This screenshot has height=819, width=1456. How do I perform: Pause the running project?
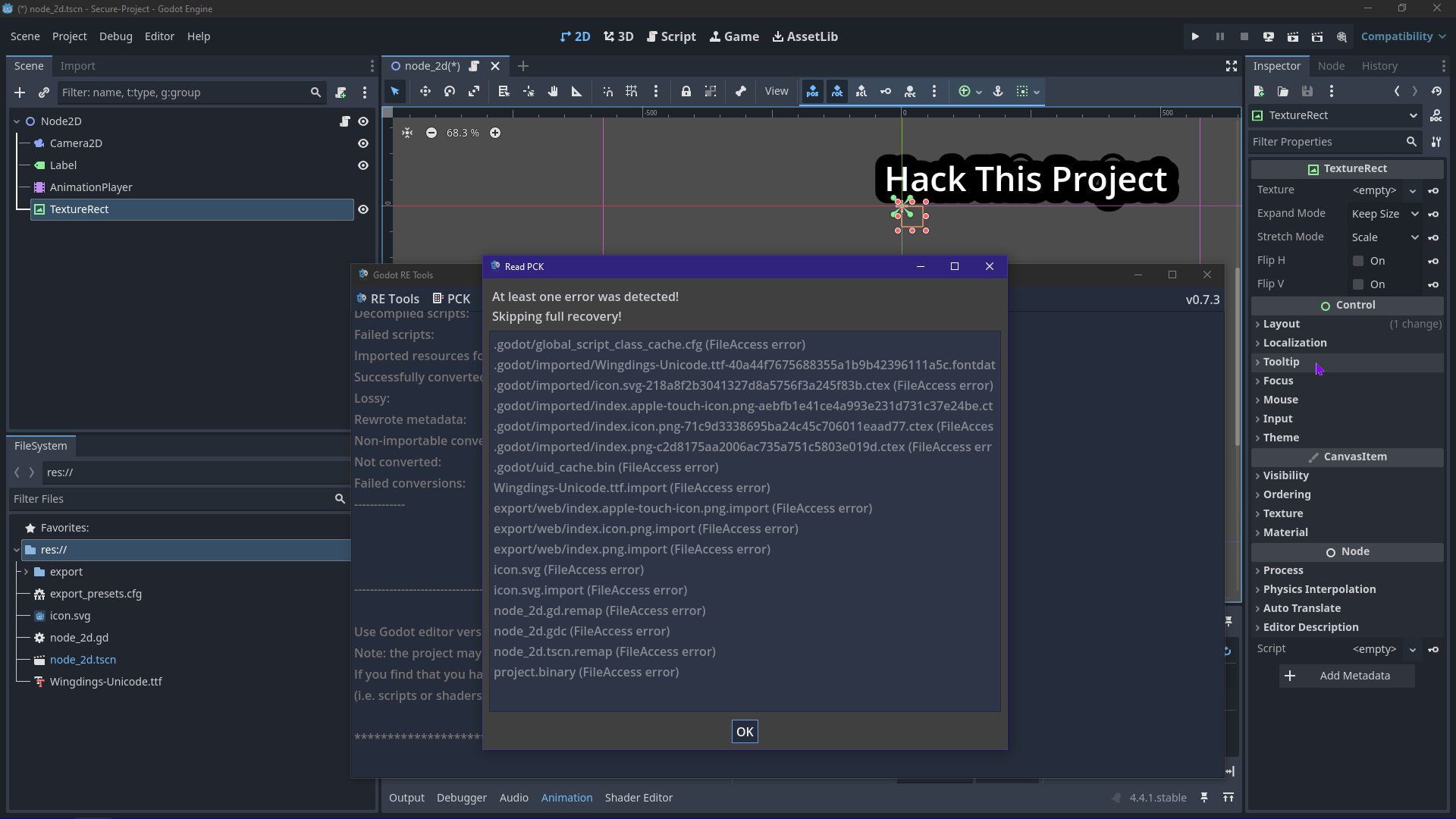click(1219, 36)
